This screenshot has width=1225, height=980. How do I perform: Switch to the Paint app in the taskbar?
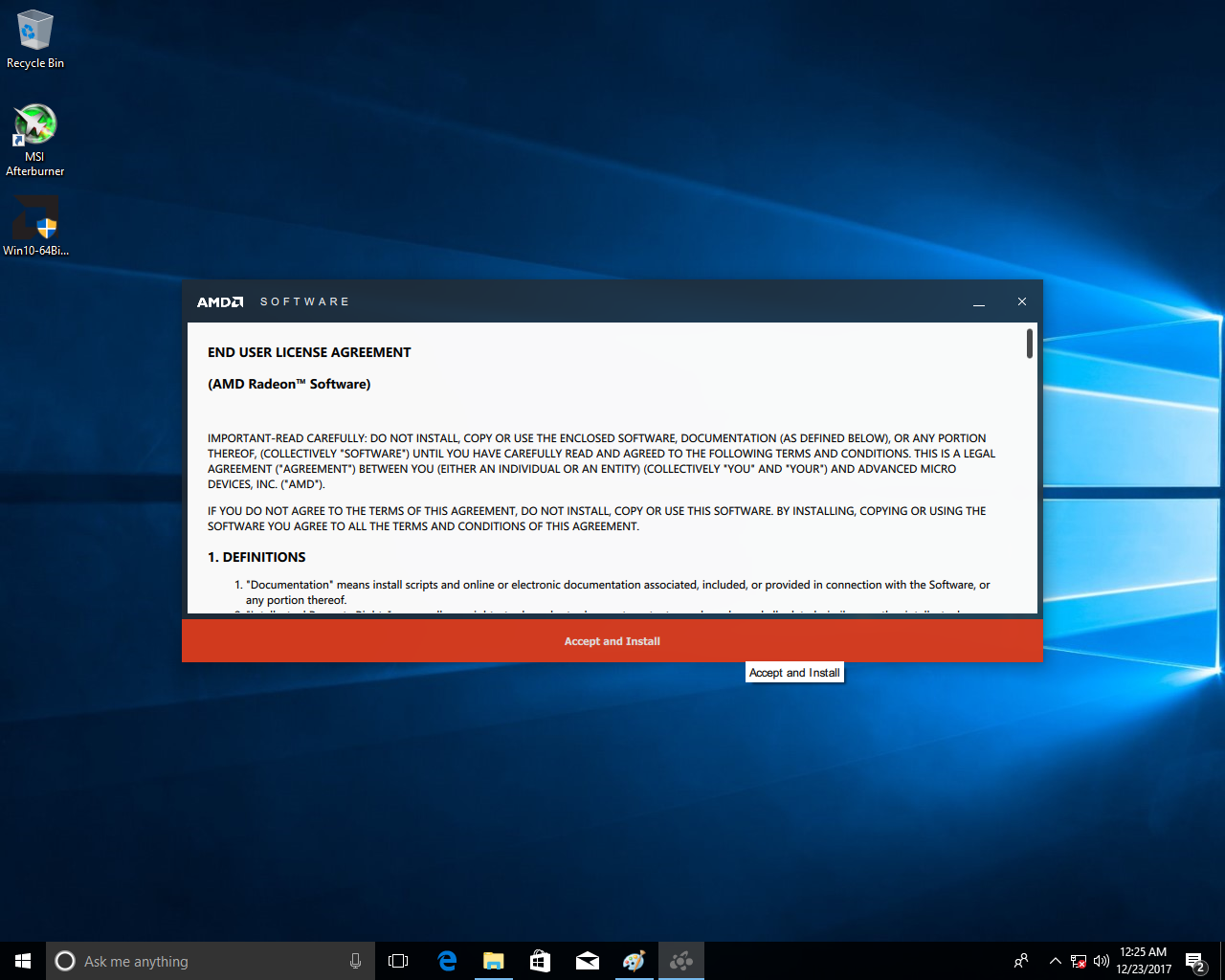coord(634,961)
